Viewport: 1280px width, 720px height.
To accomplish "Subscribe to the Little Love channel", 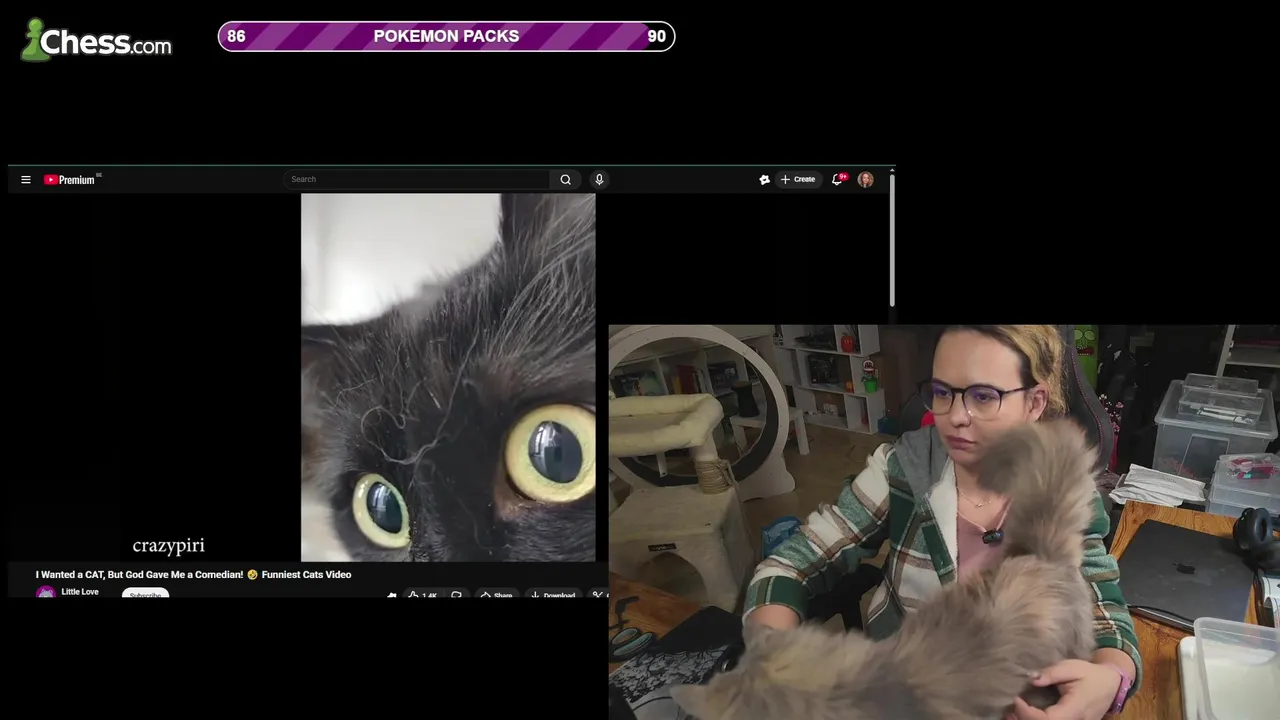I will [145, 594].
